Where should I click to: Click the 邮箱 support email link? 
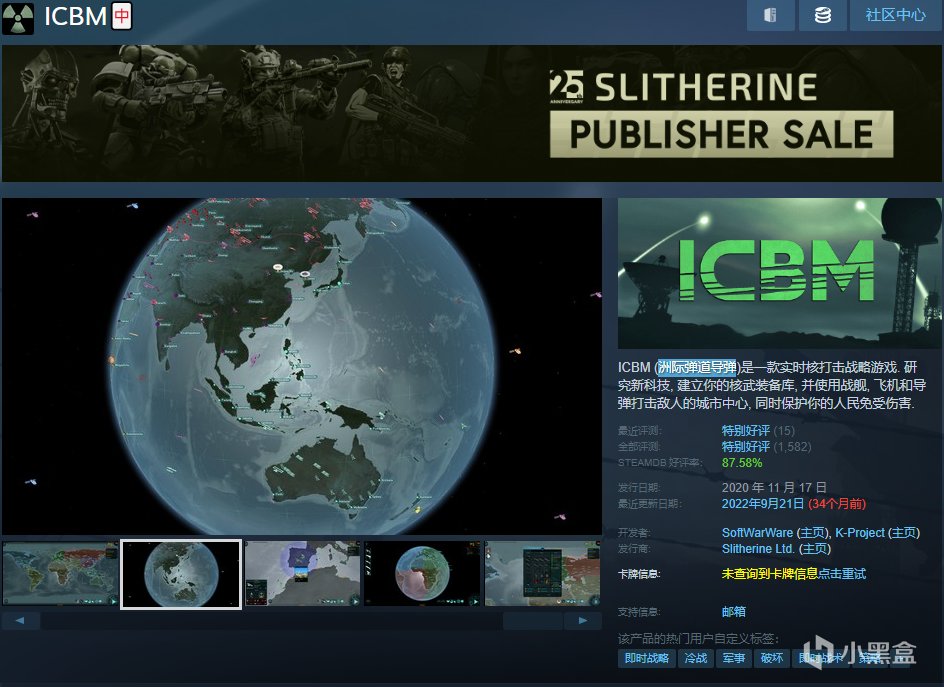tap(733, 612)
